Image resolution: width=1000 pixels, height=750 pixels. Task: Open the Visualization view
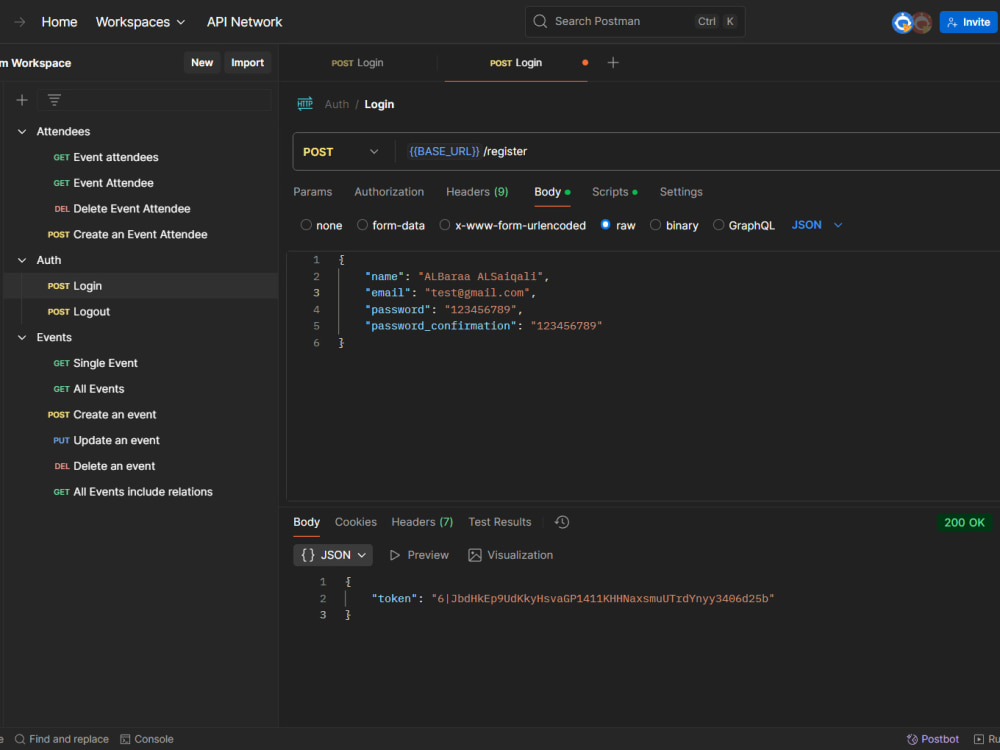(510, 555)
